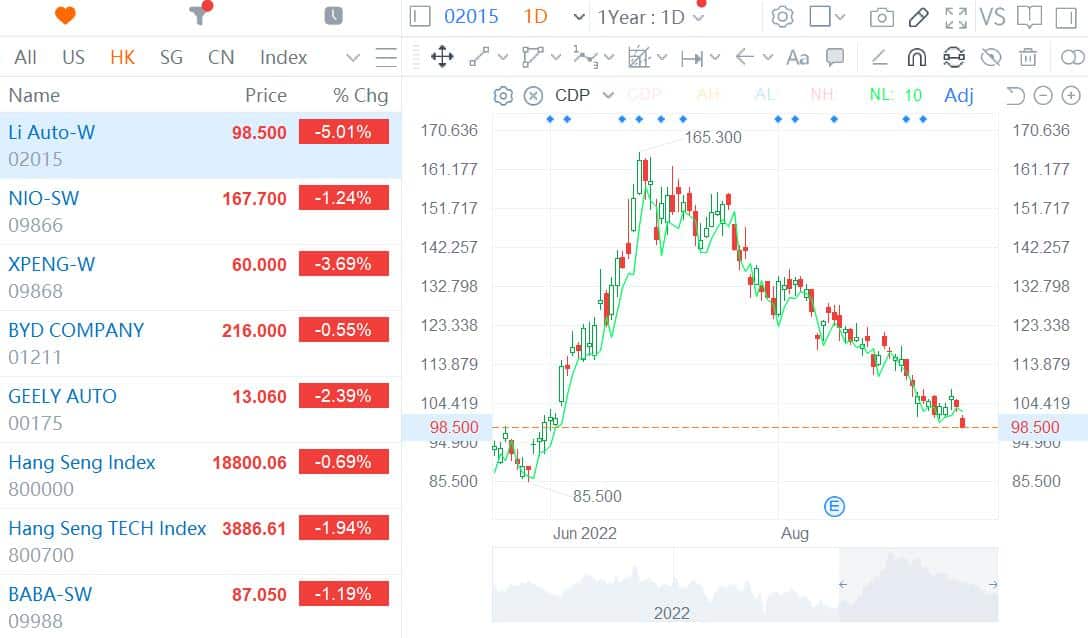Open chart settings via the gear icon
This screenshot has width=1088, height=638.
(782, 16)
